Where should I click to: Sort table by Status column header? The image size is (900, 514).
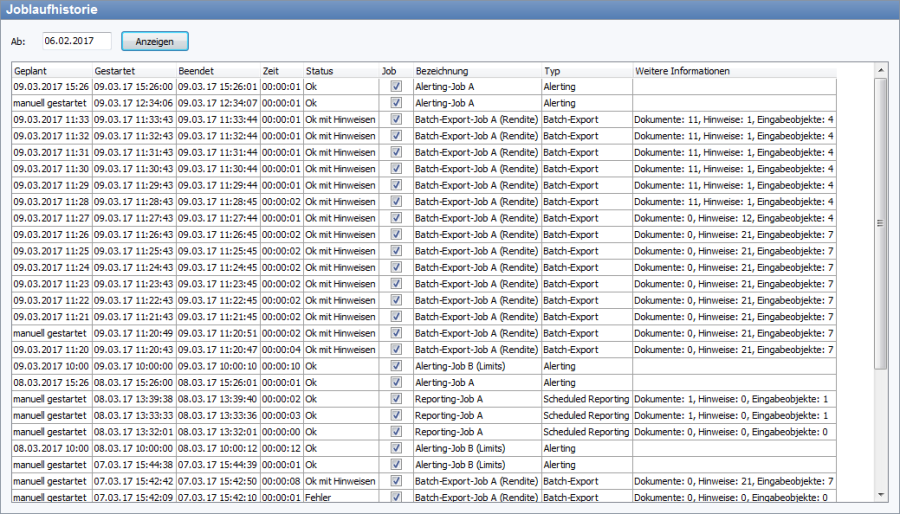(340, 71)
